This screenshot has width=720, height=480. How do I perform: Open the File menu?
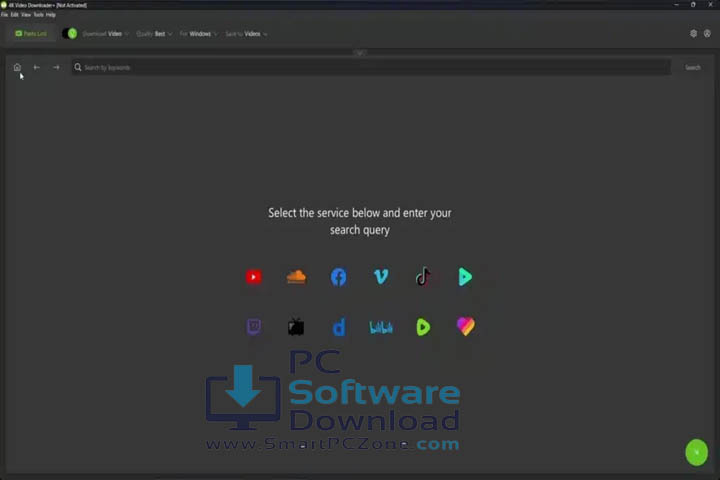click(x=5, y=15)
